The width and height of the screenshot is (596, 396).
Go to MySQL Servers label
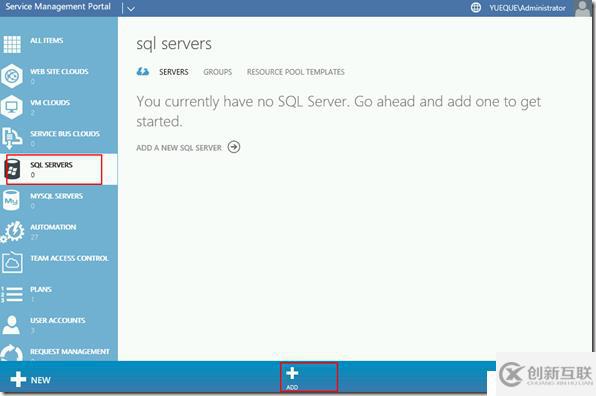tap(57, 196)
